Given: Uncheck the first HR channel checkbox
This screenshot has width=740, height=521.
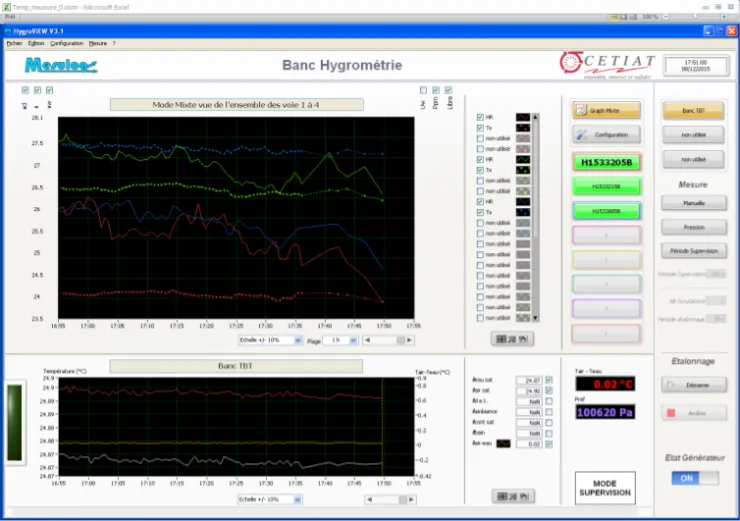Looking at the screenshot, I should click(x=480, y=117).
